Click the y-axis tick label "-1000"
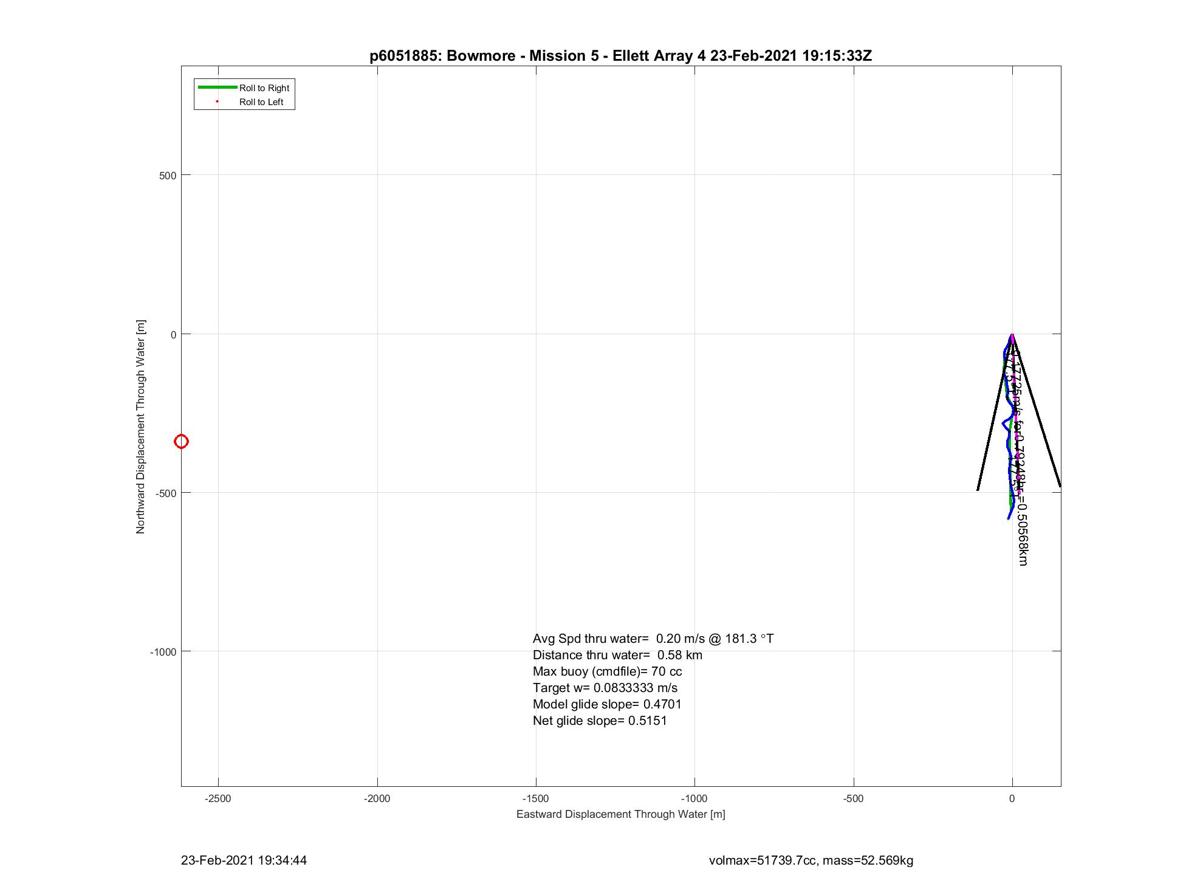Viewport: 1200px width, 885px height. point(163,652)
